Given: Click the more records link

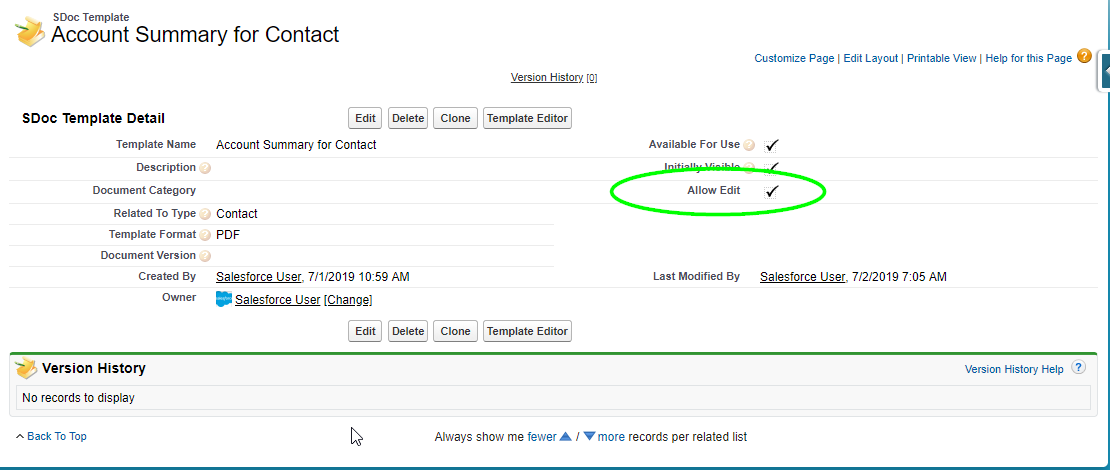Looking at the screenshot, I should tap(611, 437).
